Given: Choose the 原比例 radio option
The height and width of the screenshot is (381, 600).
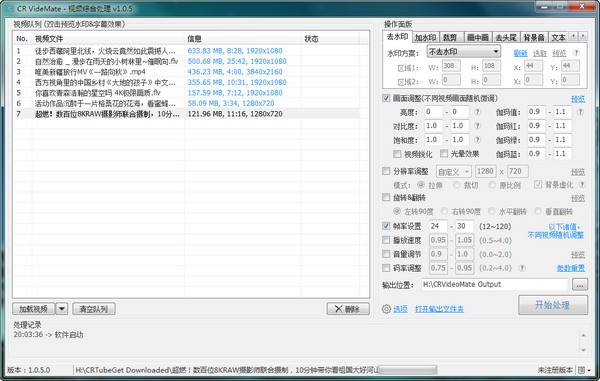Looking at the screenshot, I should (x=492, y=185).
